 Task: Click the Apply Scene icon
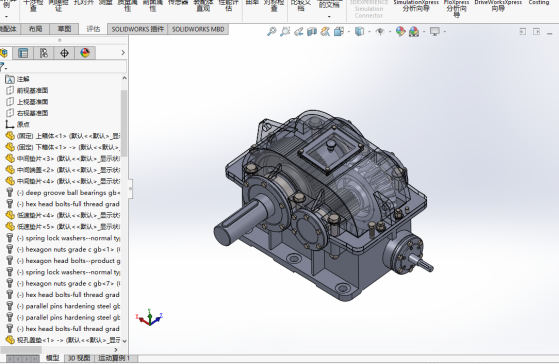point(414,32)
